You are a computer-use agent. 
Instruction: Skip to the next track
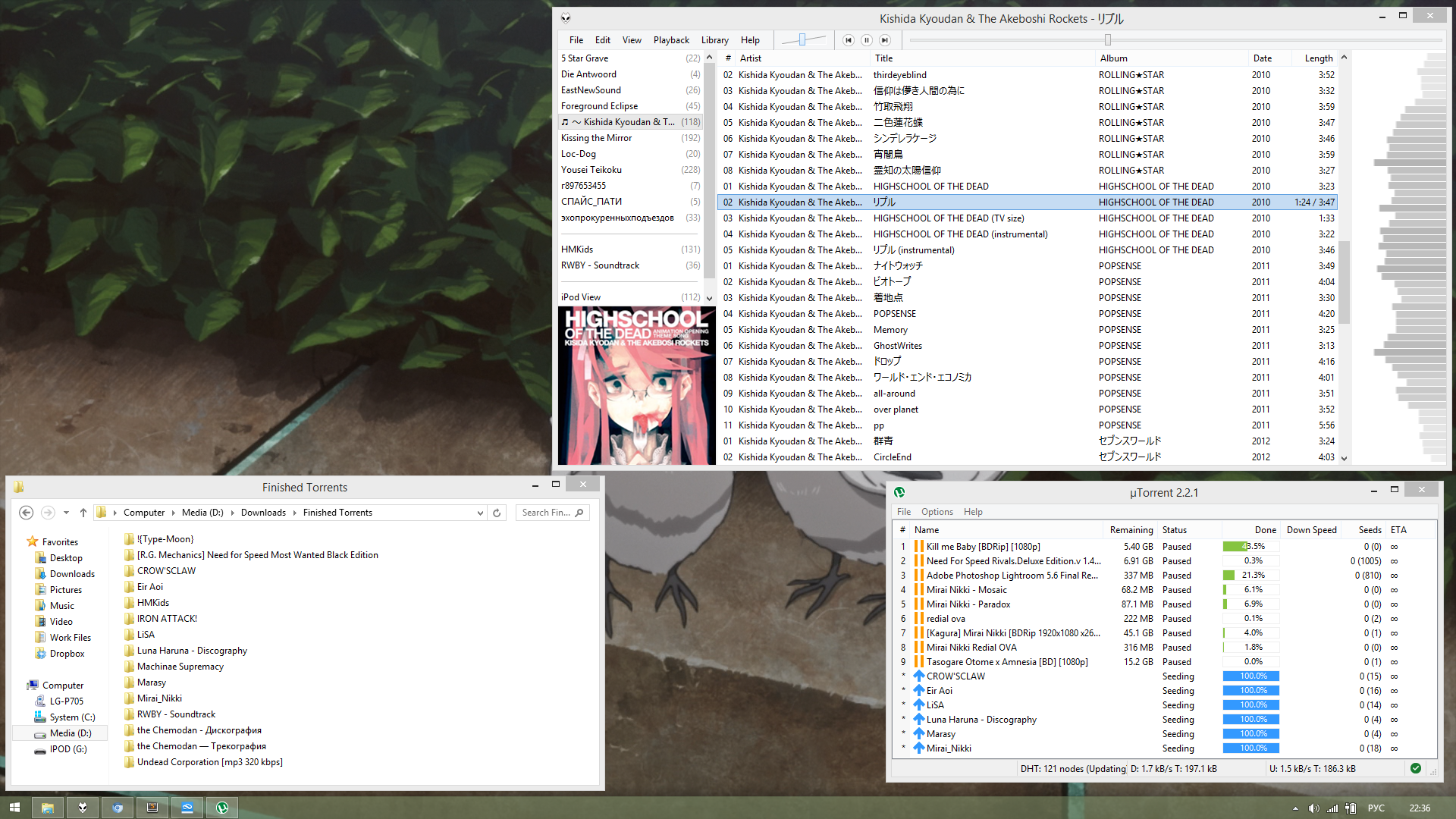[x=884, y=40]
